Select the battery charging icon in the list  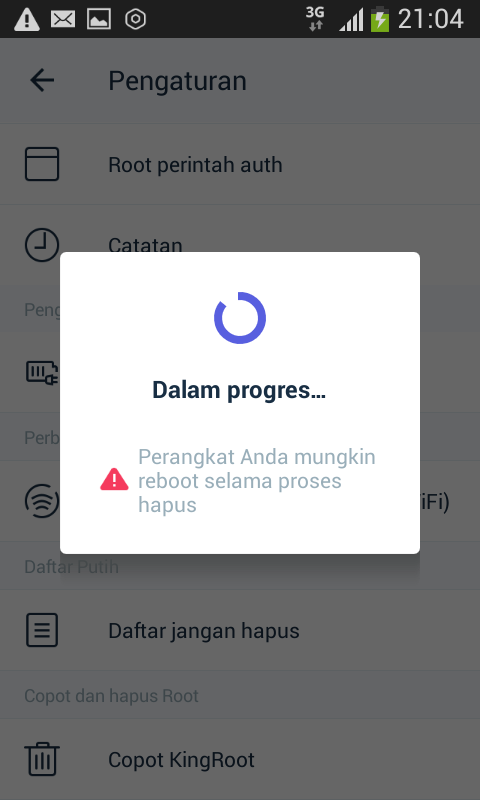click(x=42, y=372)
